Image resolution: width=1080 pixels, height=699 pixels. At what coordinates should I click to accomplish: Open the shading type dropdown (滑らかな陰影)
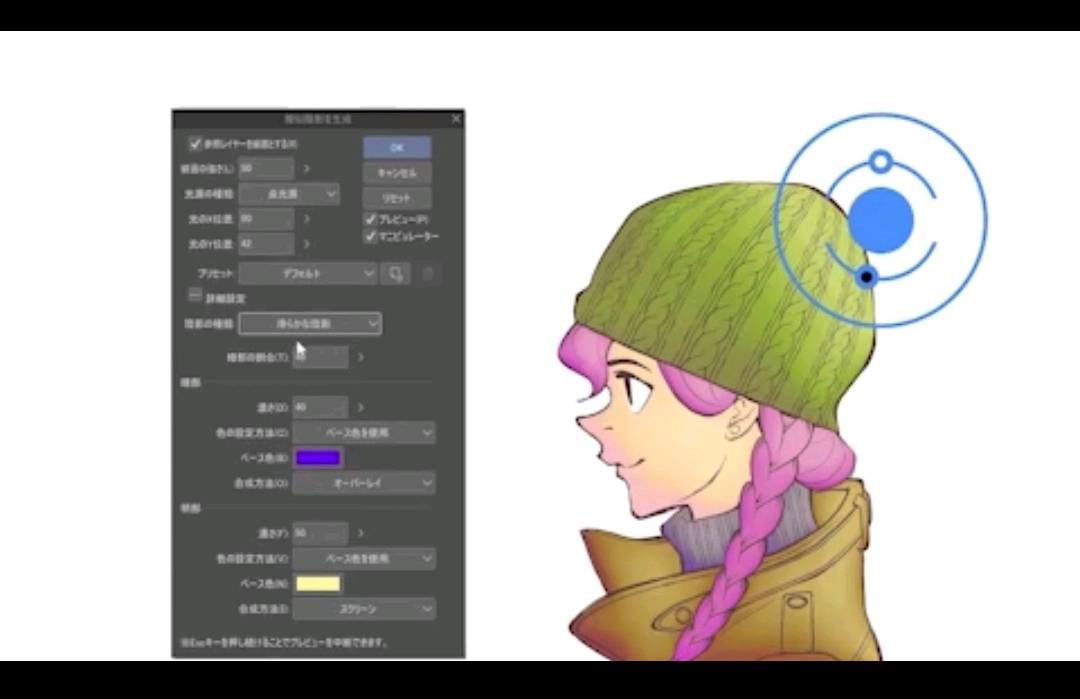pyautogui.click(x=310, y=324)
